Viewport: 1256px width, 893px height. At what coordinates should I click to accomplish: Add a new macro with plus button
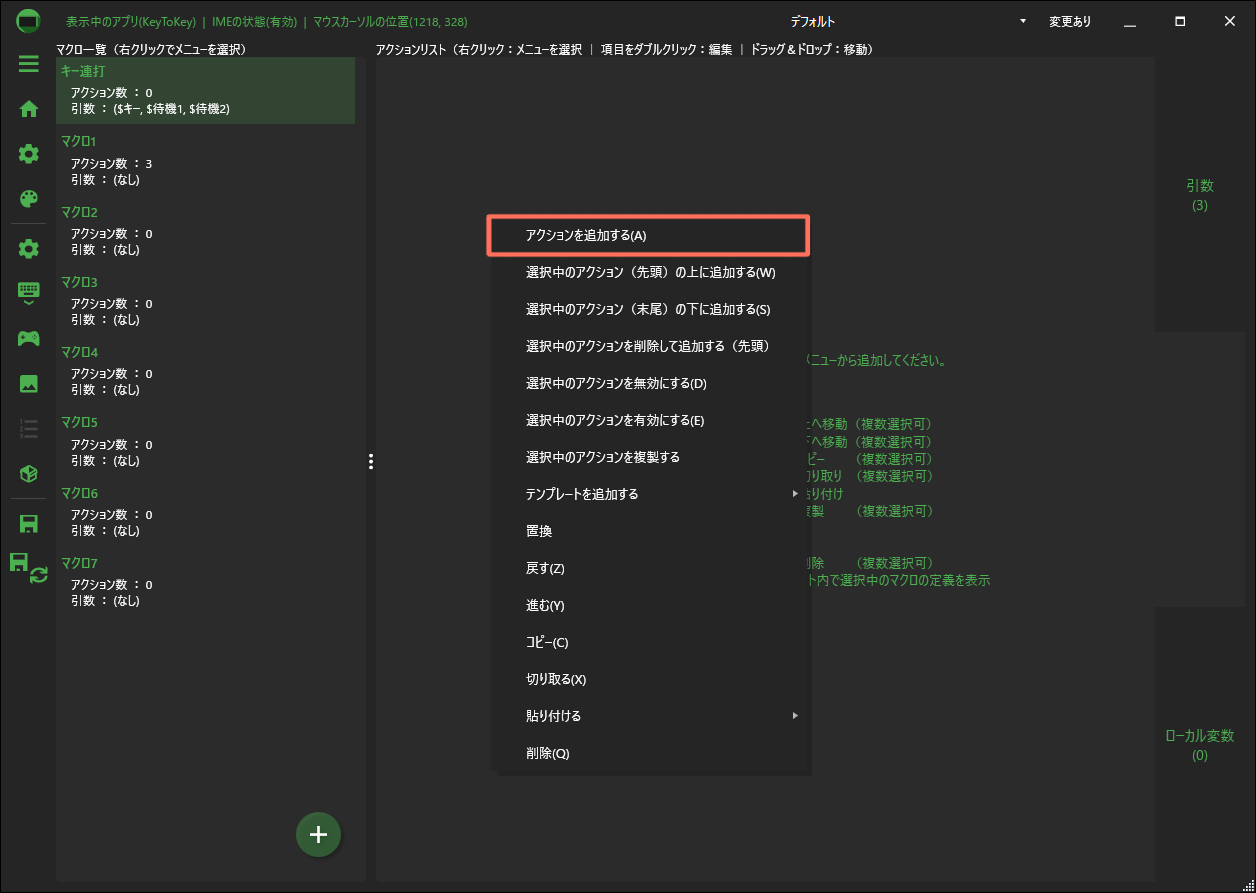click(x=318, y=834)
